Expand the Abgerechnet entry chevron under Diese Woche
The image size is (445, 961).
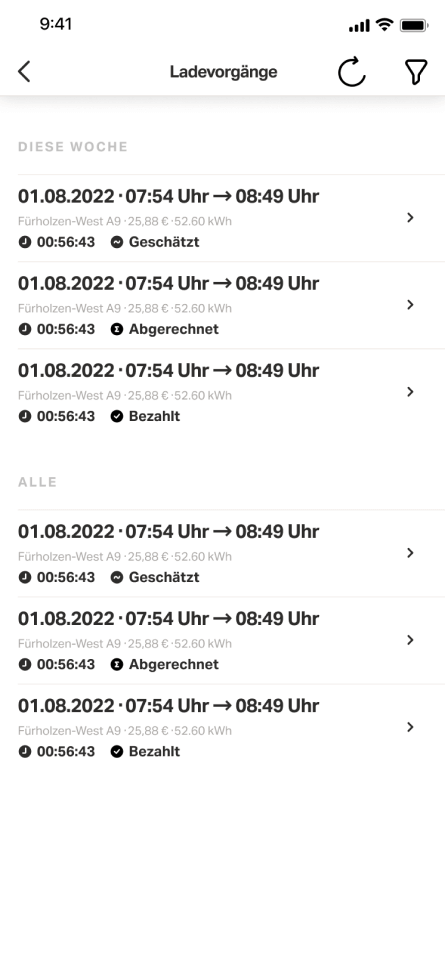point(411,305)
